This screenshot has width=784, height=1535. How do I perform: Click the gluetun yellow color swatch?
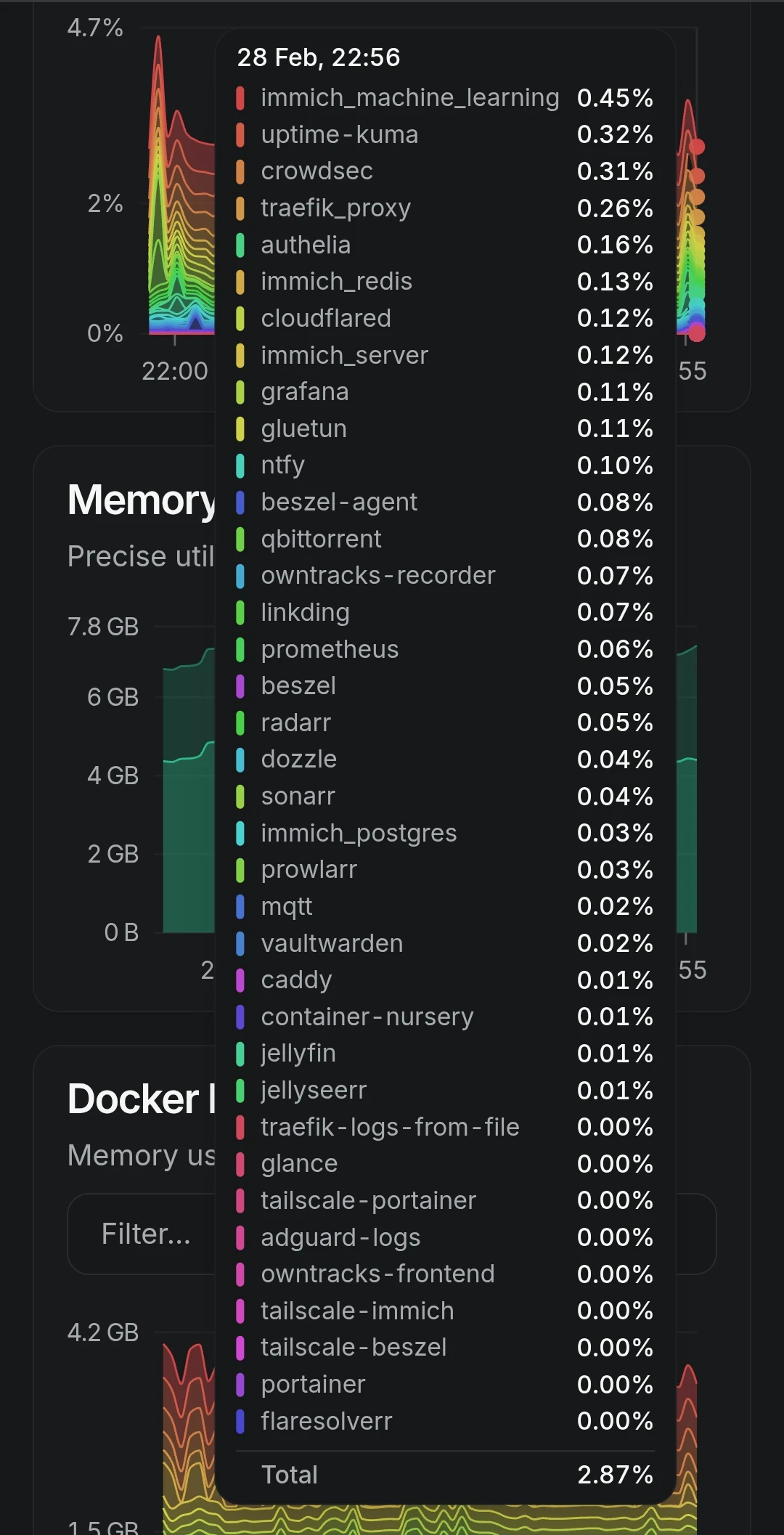(242, 428)
